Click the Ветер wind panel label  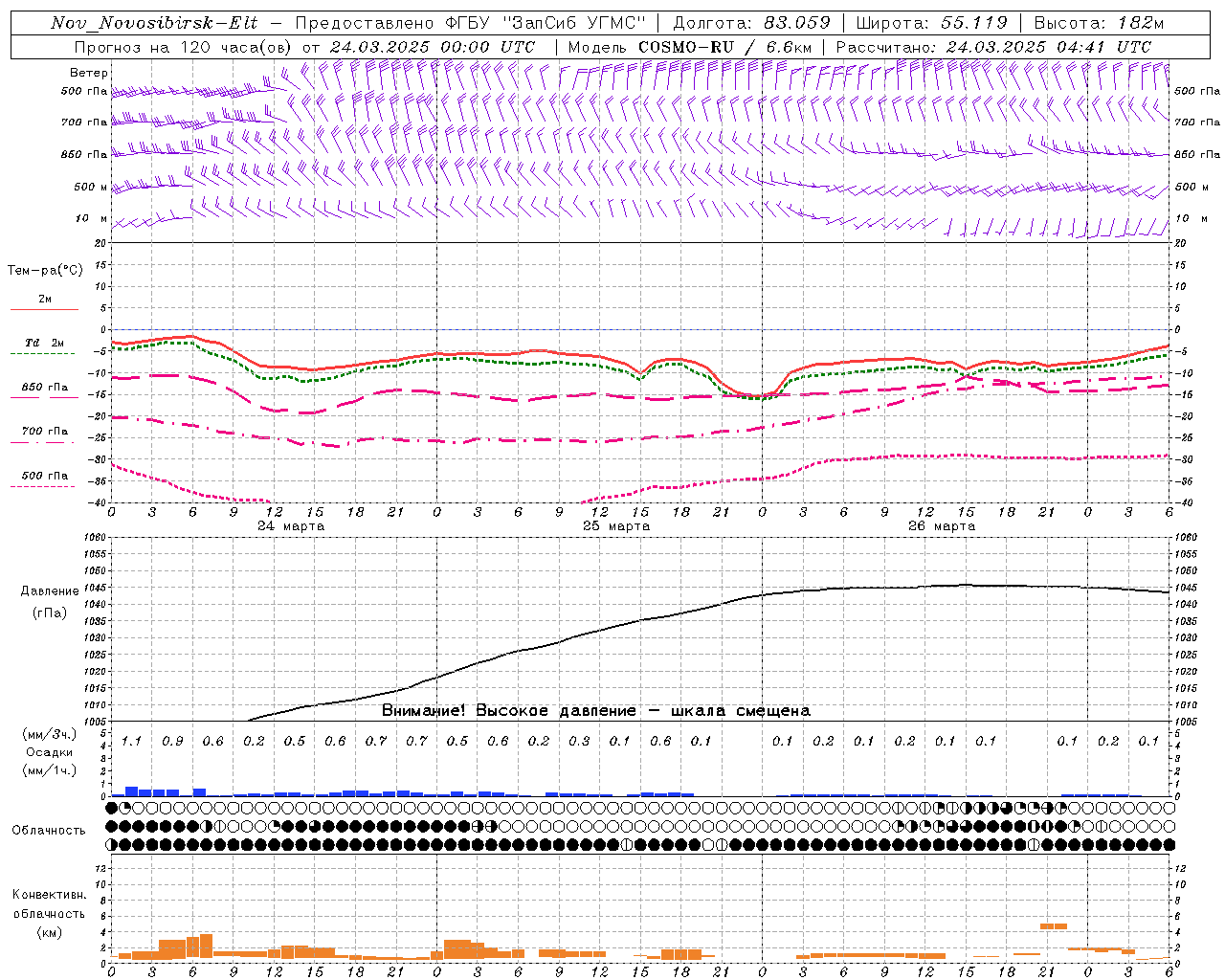(89, 73)
